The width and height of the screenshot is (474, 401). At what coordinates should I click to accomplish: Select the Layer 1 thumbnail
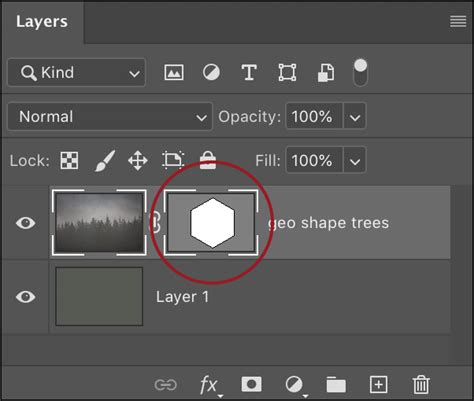pyautogui.click(x=99, y=296)
